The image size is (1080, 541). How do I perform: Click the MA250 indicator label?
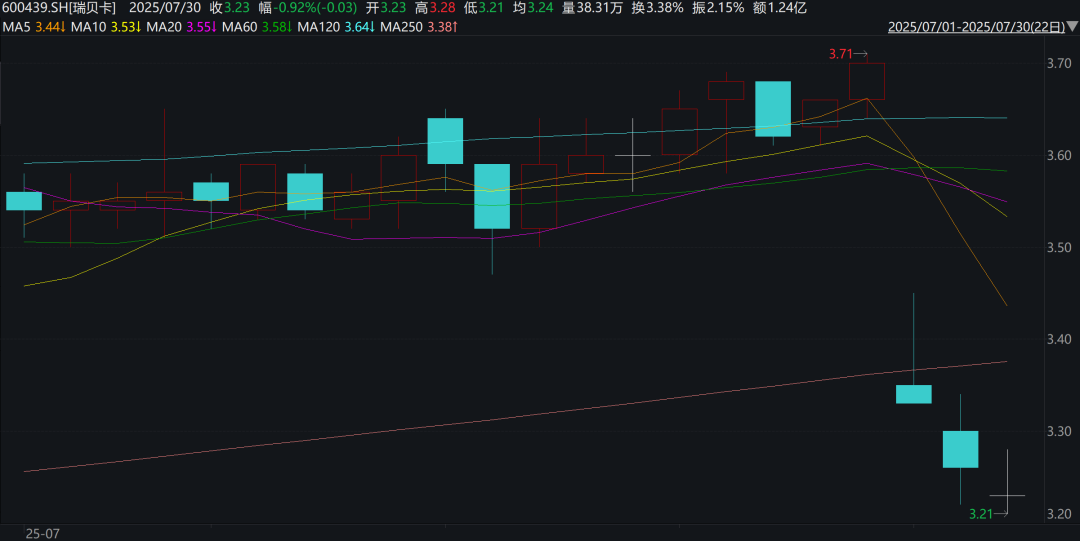coord(402,27)
